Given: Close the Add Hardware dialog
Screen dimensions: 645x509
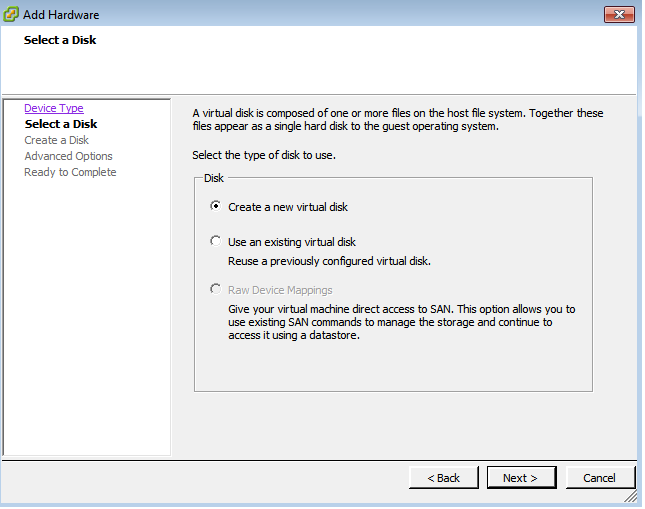Looking at the screenshot, I should pos(619,14).
